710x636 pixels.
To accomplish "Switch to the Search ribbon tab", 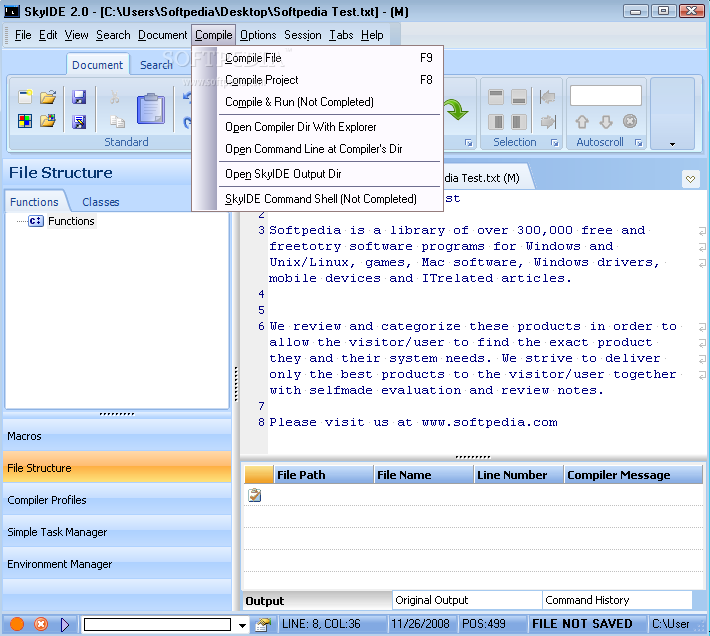I will pos(156,65).
